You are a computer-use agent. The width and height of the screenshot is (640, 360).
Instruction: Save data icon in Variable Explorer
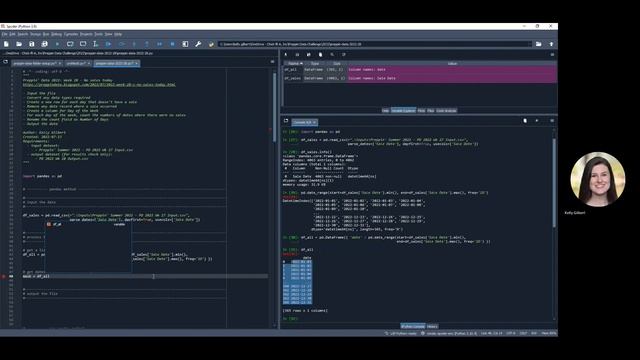coord(297,54)
